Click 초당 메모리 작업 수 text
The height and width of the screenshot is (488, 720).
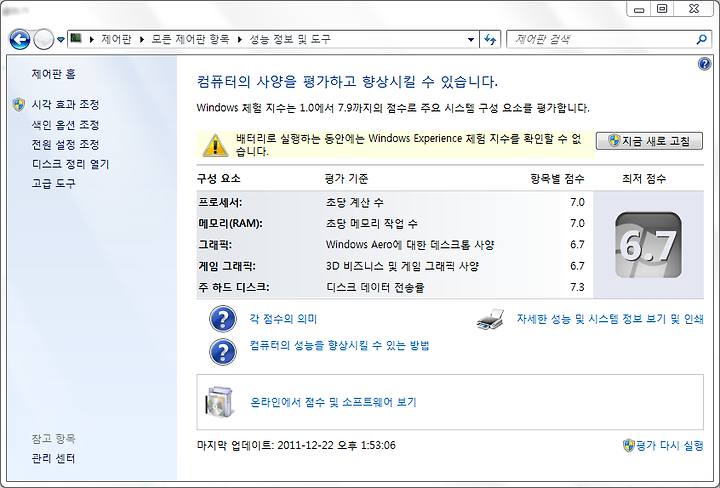[371, 224]
